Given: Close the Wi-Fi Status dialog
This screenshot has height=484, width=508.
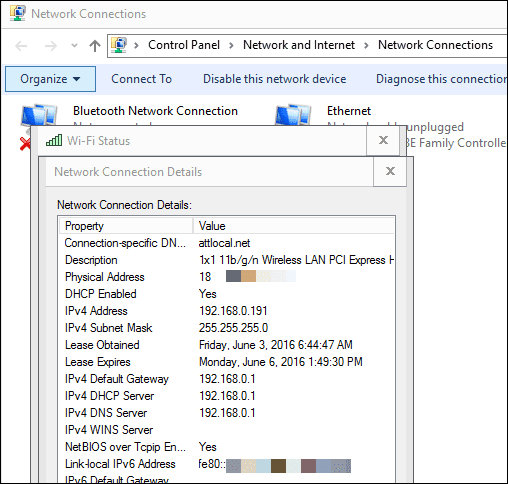Looking at the screenshot, I should click(383, 140).
